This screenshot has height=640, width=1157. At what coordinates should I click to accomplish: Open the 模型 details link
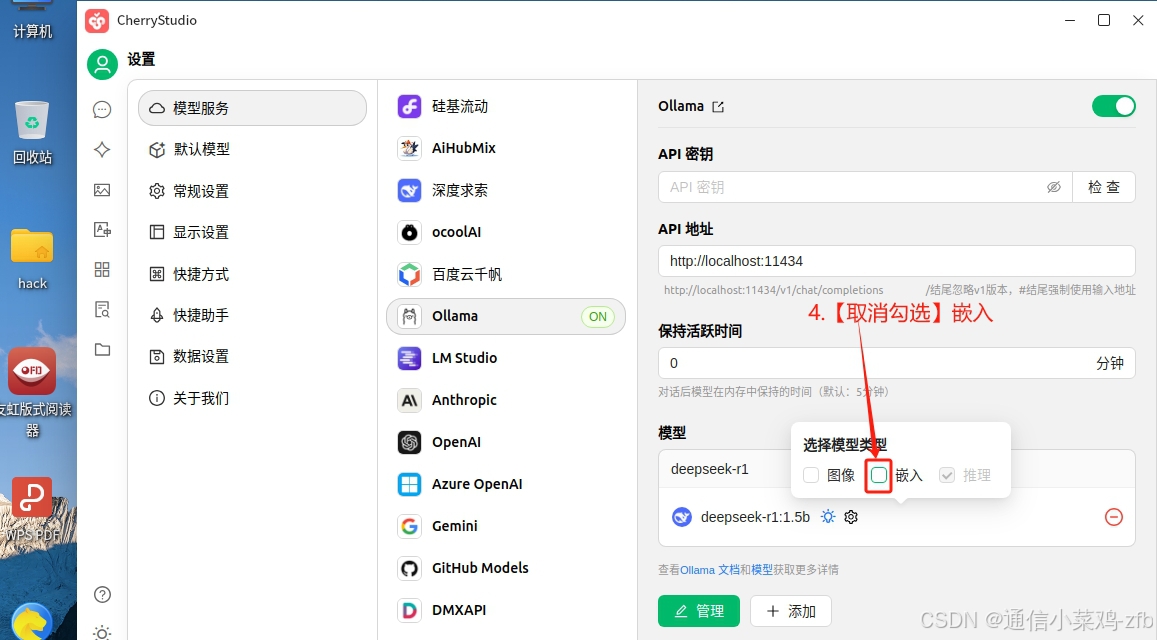(x=761, y=570)
